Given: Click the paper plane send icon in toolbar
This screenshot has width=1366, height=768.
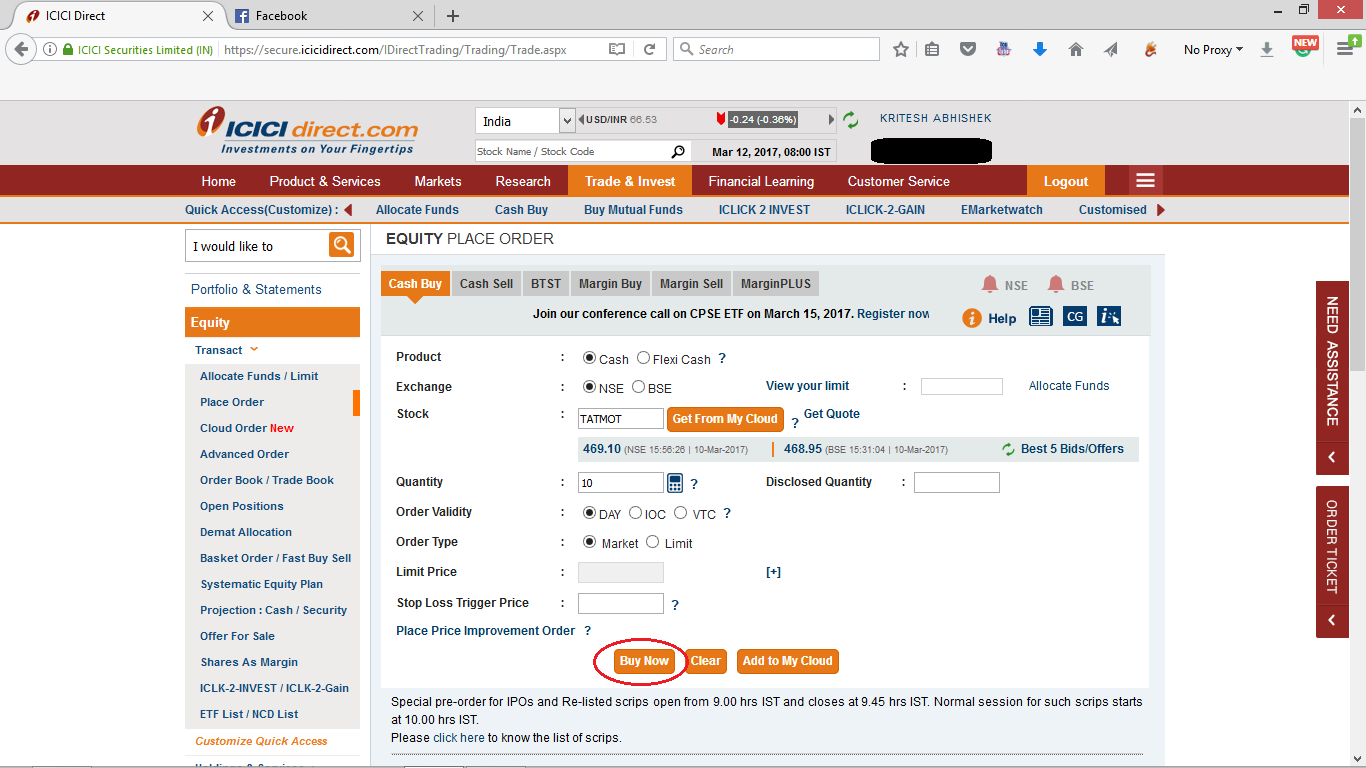Looking at the screenshot, I should click(x=1111, y=49).
